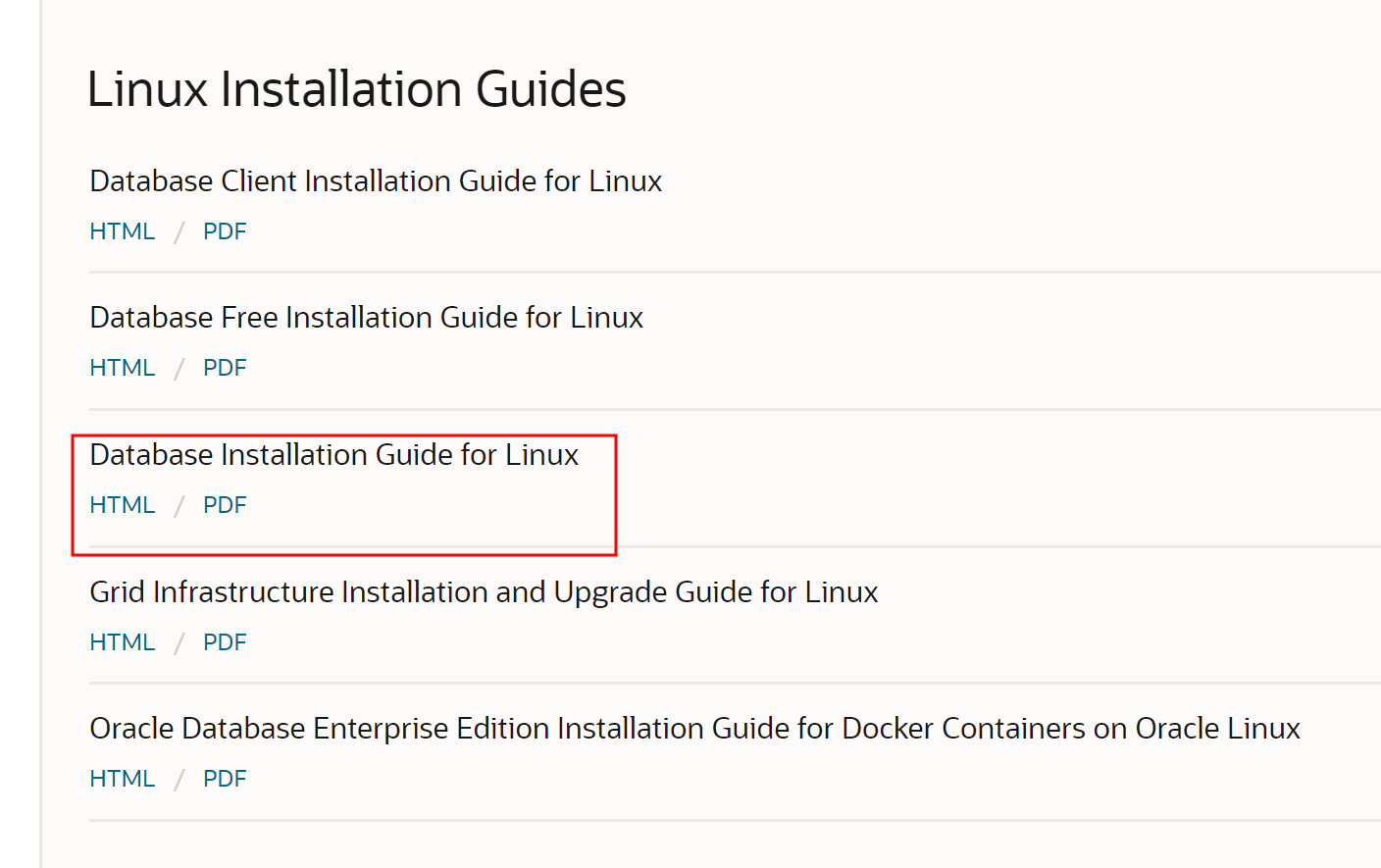Click the slash separator under Docker Containers guide
The image size is (1381, 868).
(179, 780)
